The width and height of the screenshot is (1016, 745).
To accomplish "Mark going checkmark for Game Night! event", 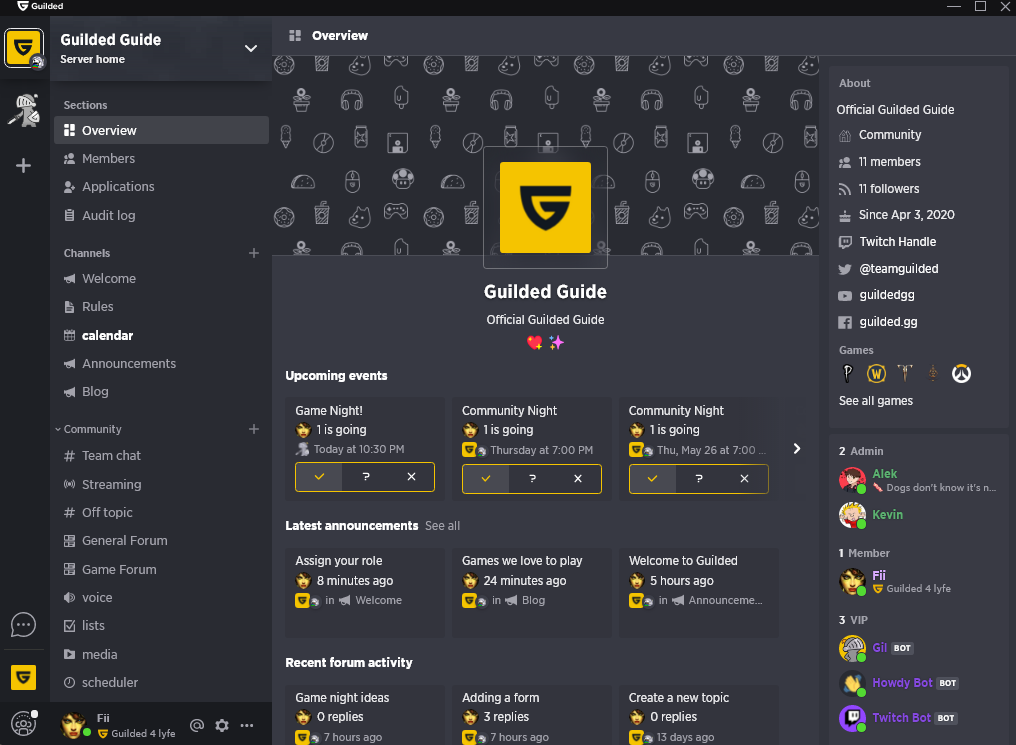I will click(319, 477).
